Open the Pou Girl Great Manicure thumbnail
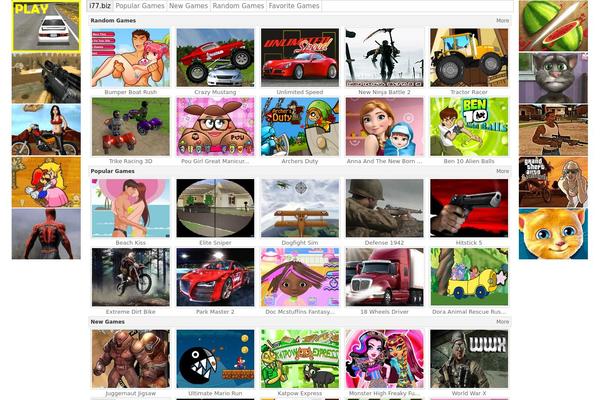Viewport: 600px width, 400px height. point(215,127)
